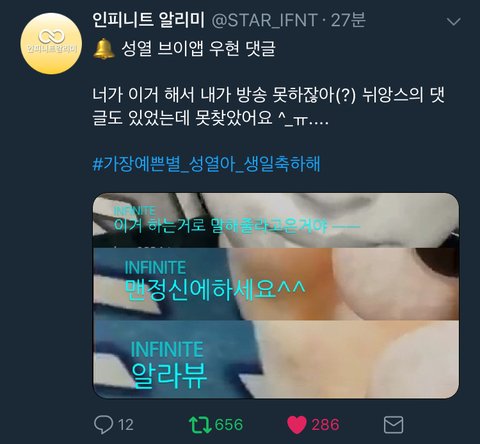Open the bottom image saying 알라뷰
480x444 pixels.
(276, 359)
